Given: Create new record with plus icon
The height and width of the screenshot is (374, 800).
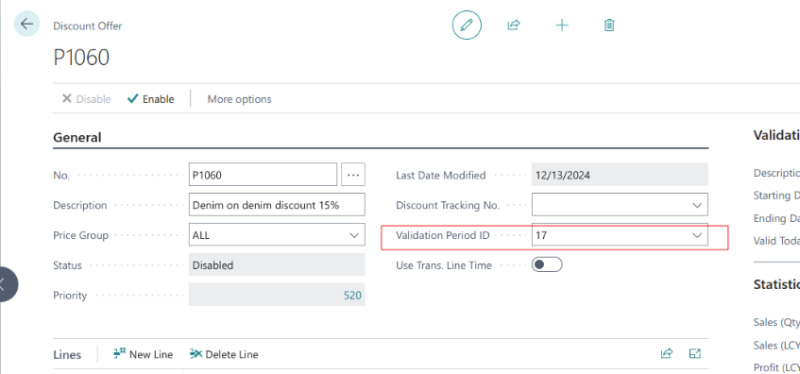Looking at the screenshot, I should click(562, 25).
